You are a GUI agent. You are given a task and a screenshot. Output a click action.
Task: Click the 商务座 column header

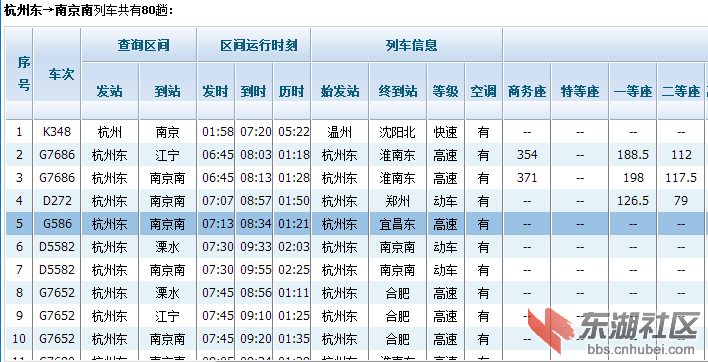coord(527,91)
